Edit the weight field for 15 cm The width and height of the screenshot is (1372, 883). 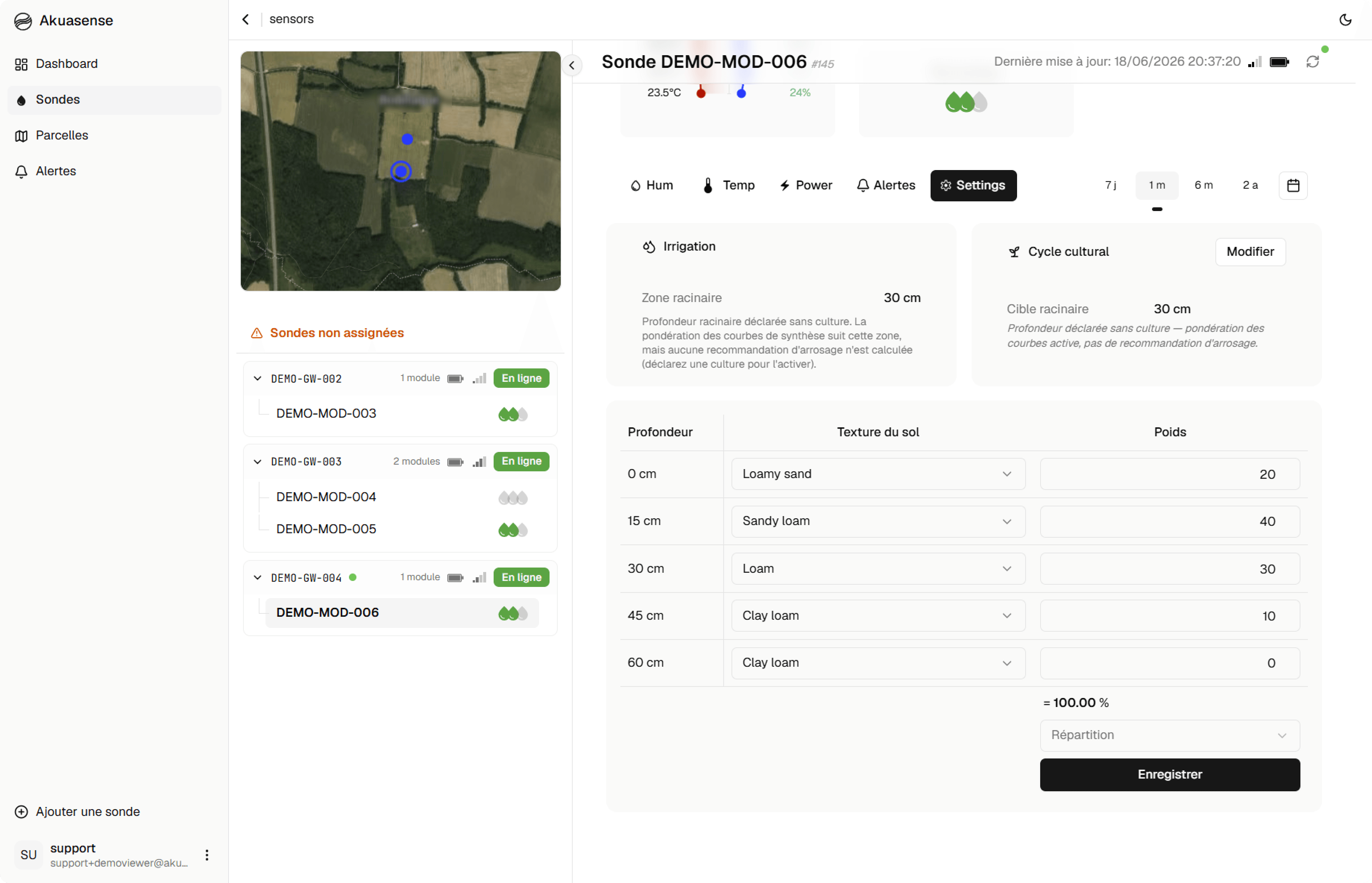(x=1170, y=521)
